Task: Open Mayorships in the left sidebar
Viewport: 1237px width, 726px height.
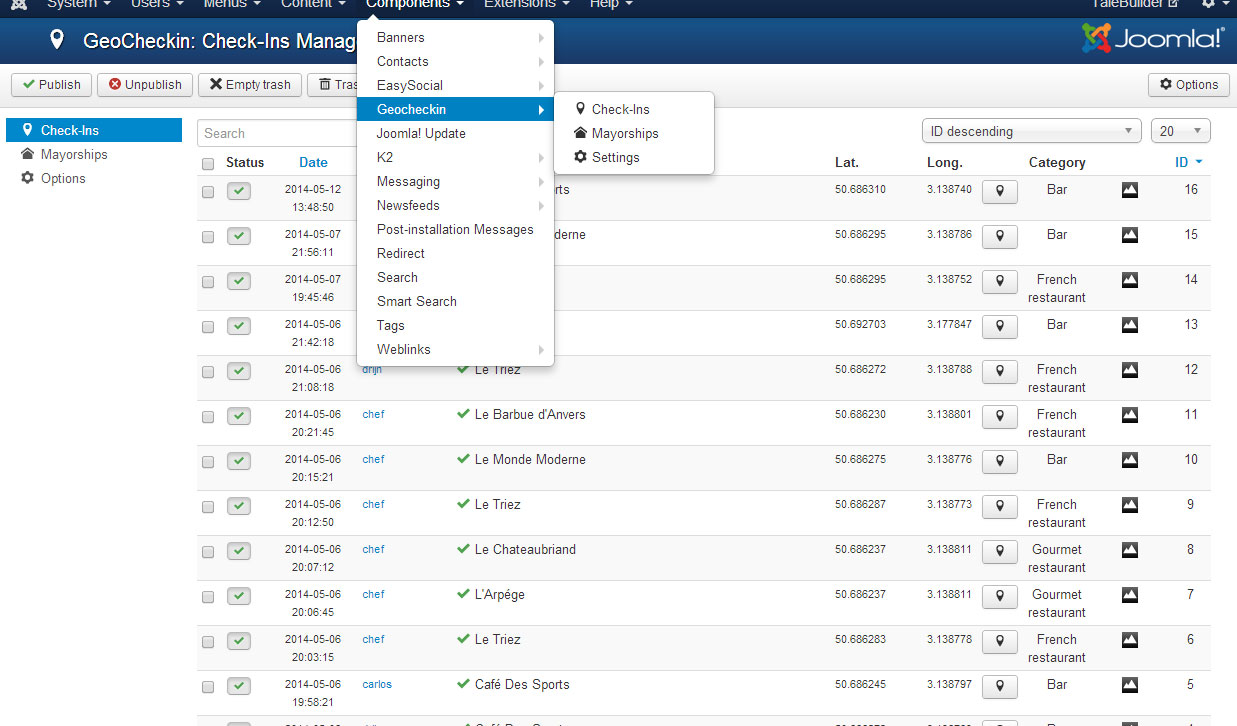Action: 73,155
